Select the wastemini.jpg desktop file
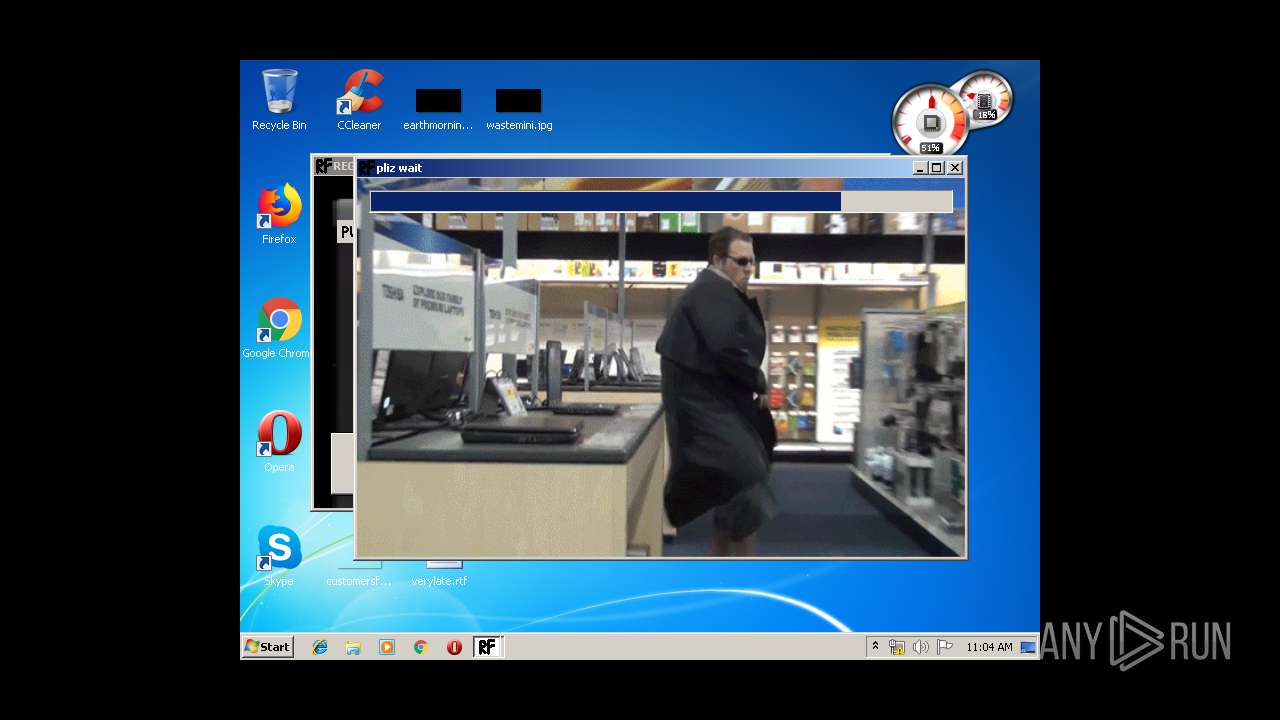Image resolution: width=1280 pixels, height=720 pixels. (519, 110)
